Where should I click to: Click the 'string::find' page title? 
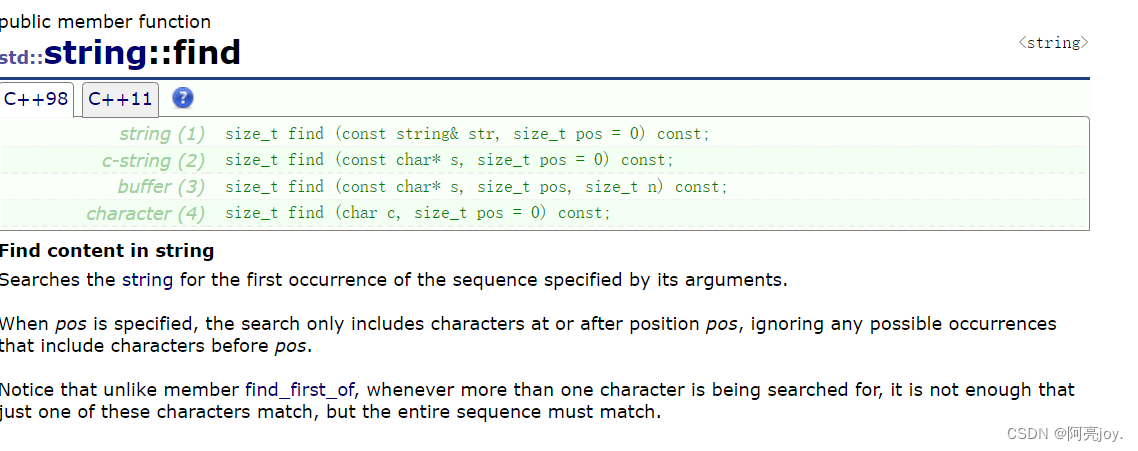(x=142, y=52)
